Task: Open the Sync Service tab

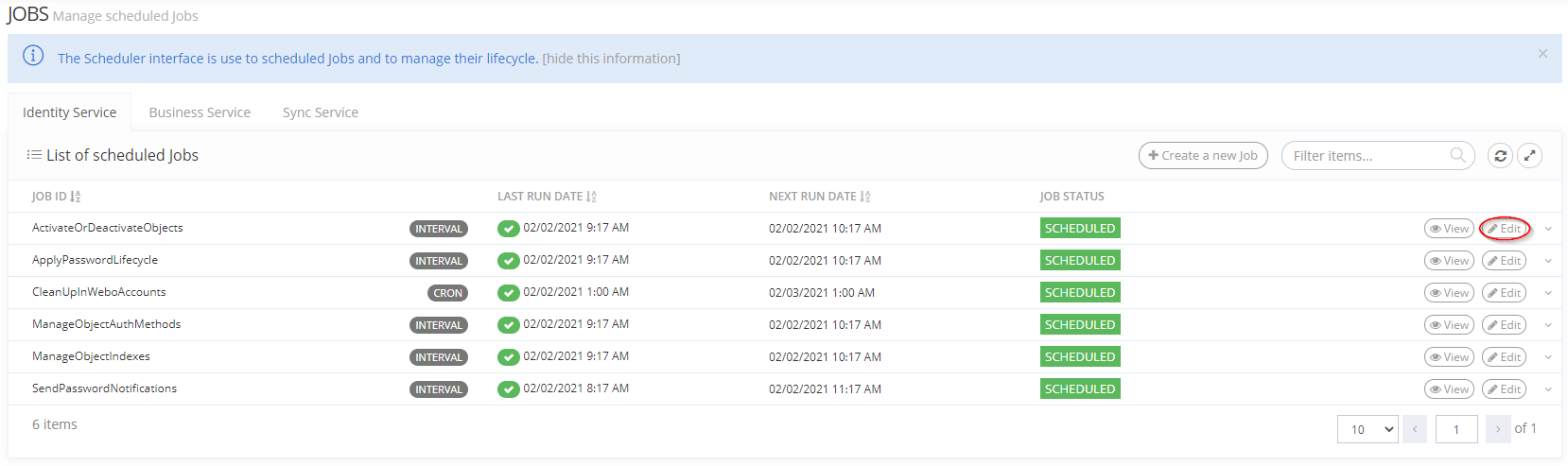Action: (x=321, y=112)
